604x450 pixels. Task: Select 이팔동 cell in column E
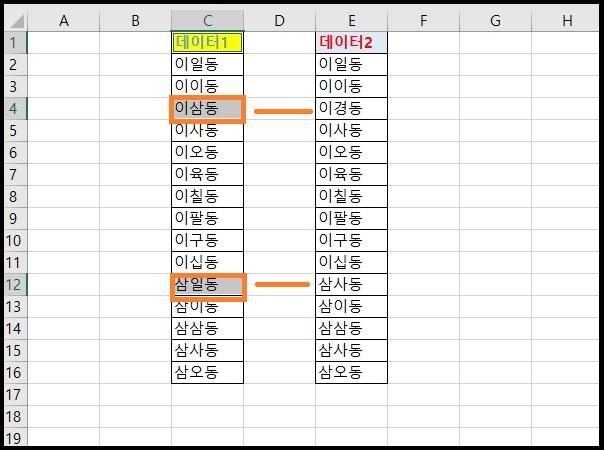(351, 218)
